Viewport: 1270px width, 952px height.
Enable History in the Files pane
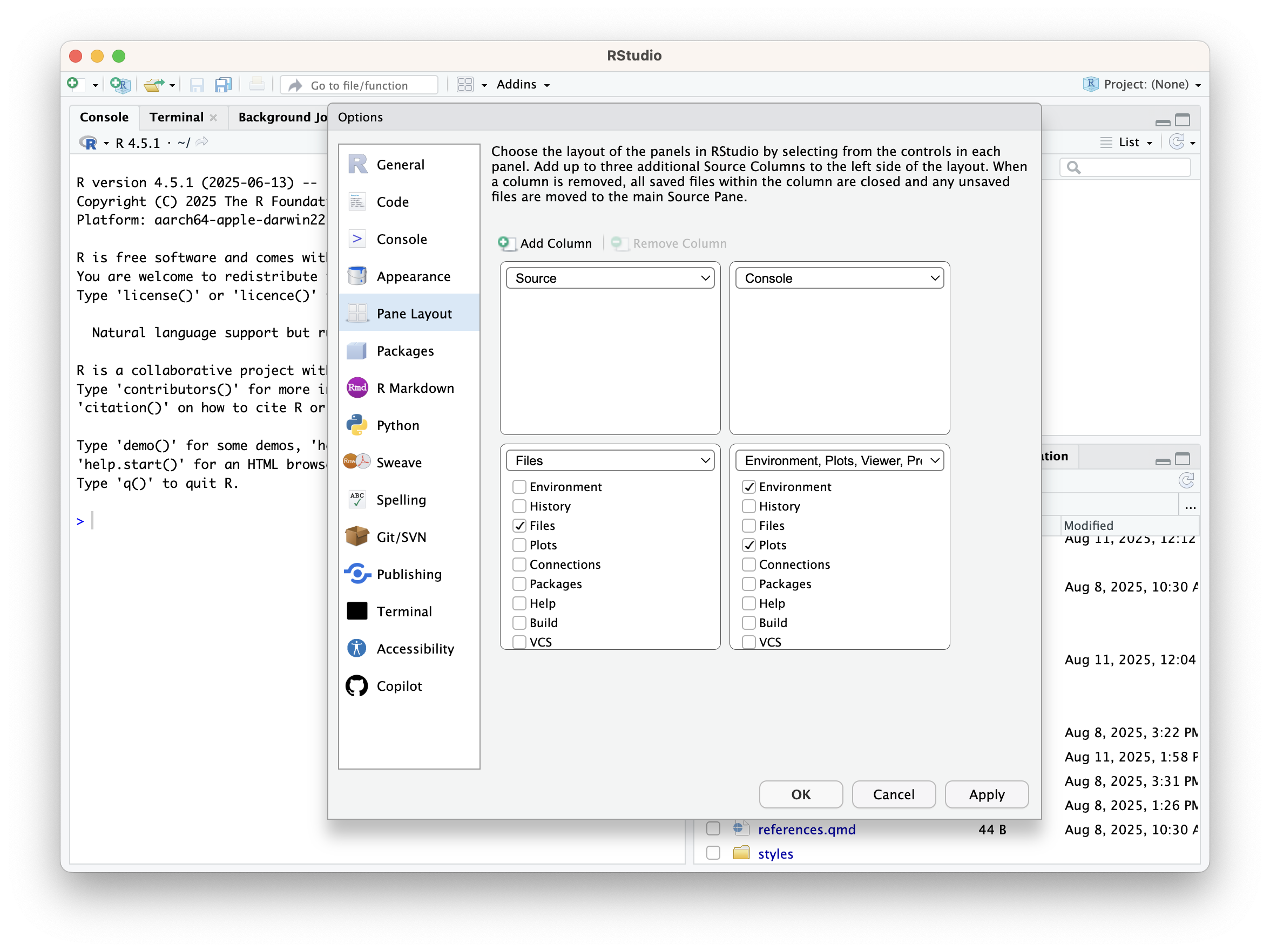(x=519, y=506)
